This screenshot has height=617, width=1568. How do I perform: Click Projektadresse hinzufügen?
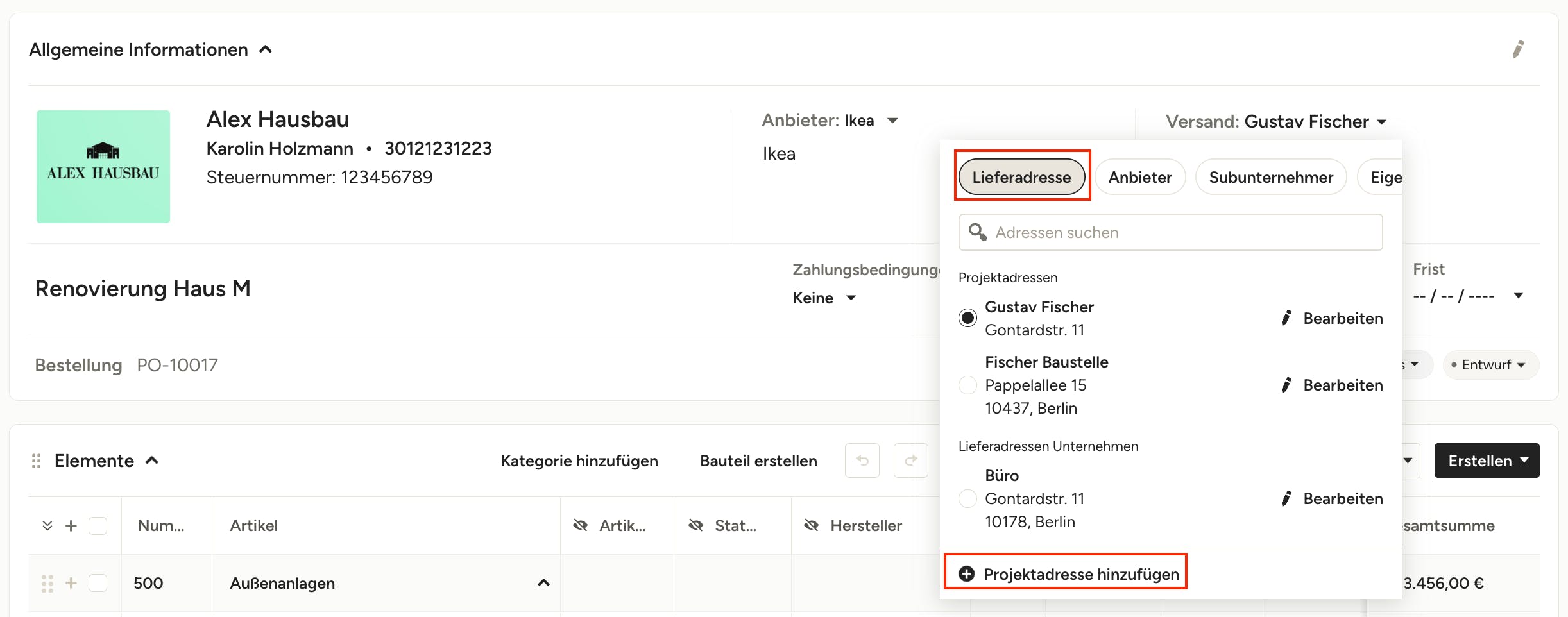[1068, 574]
